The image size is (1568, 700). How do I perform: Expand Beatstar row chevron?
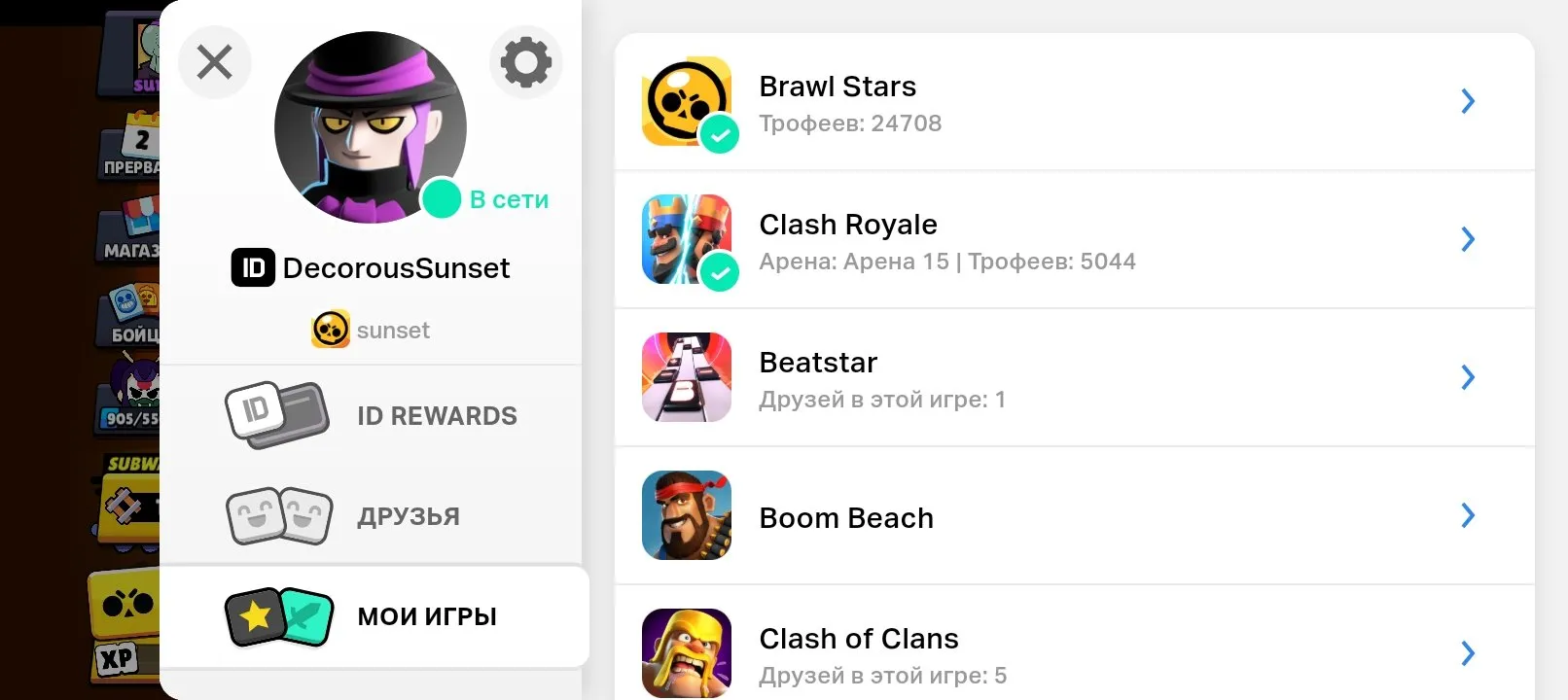[x=1468, y=377]
